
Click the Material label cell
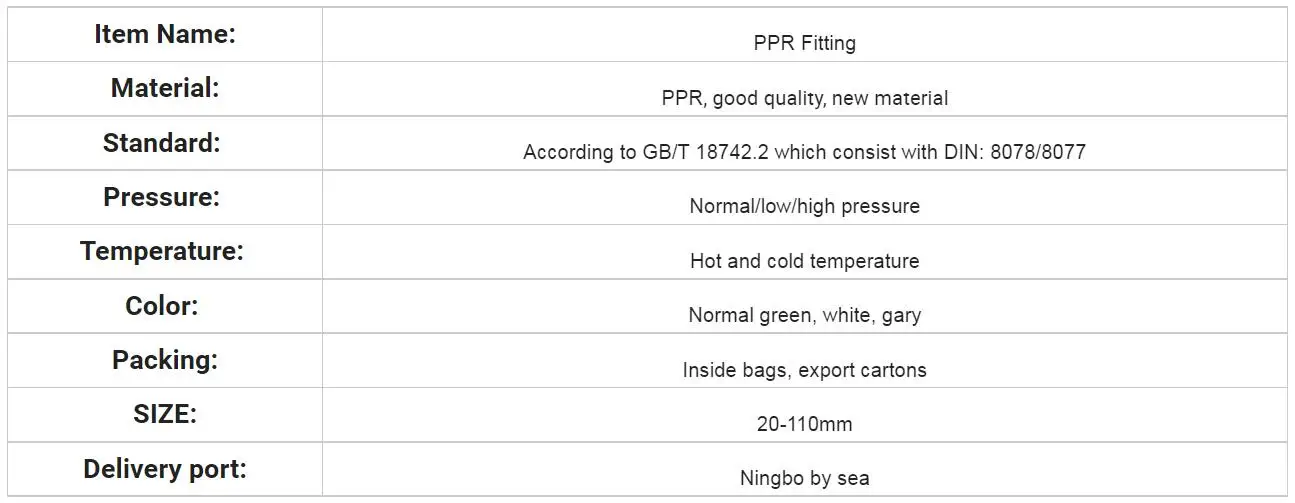coord(165,88)
